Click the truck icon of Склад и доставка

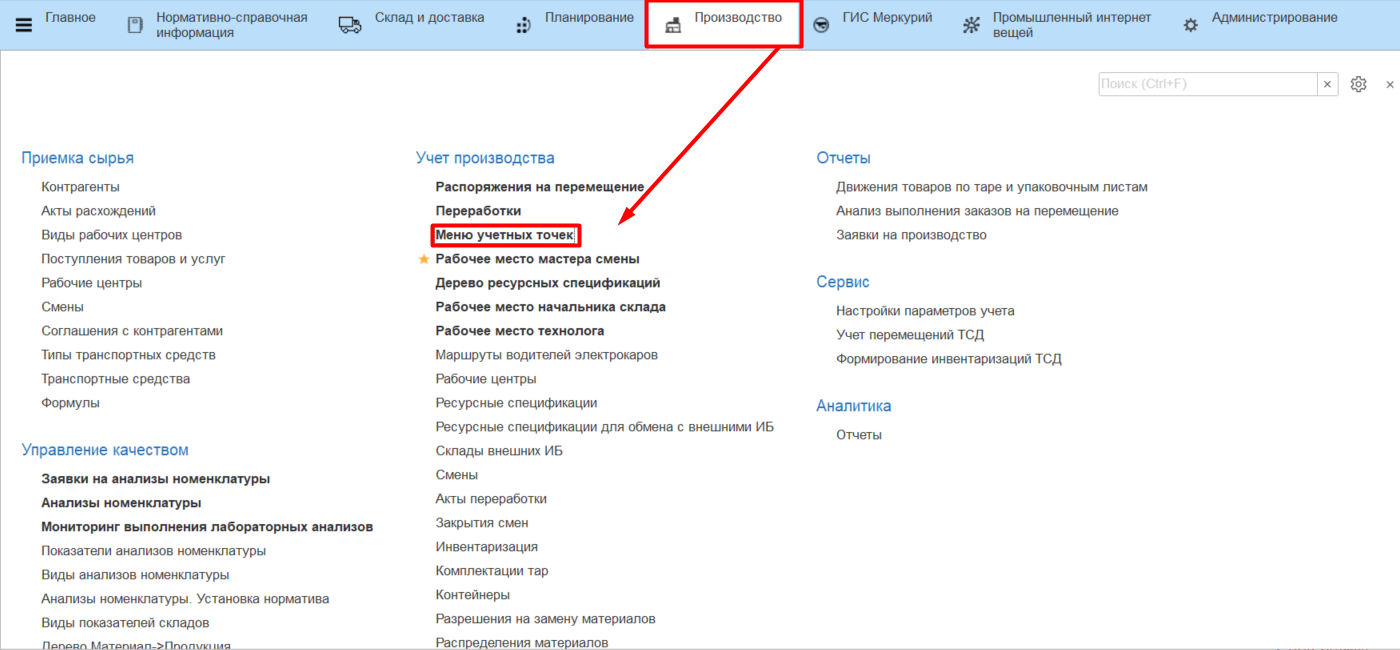tap(350, 25)
